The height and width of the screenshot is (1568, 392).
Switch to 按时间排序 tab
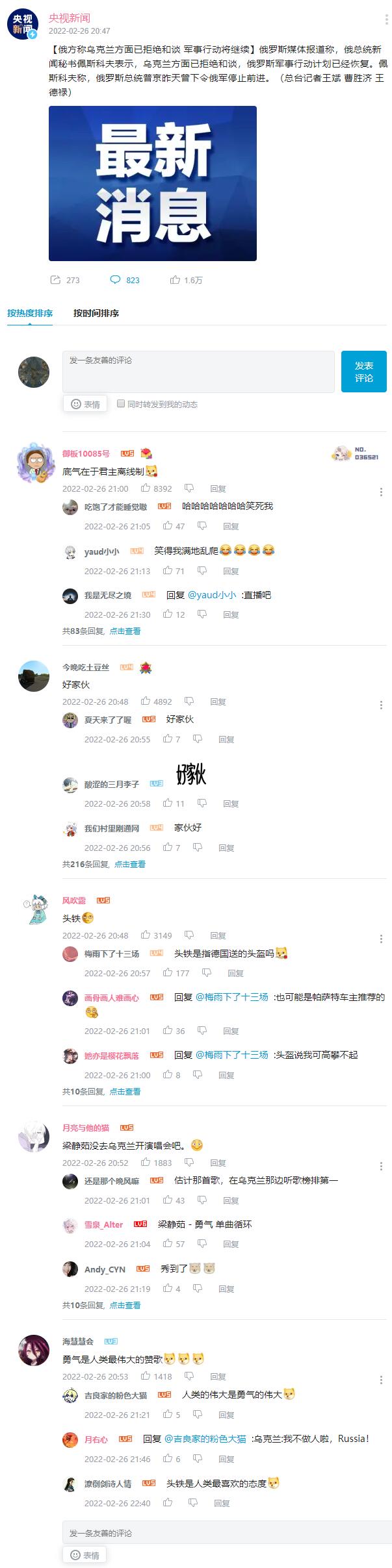tap(96, 313)
